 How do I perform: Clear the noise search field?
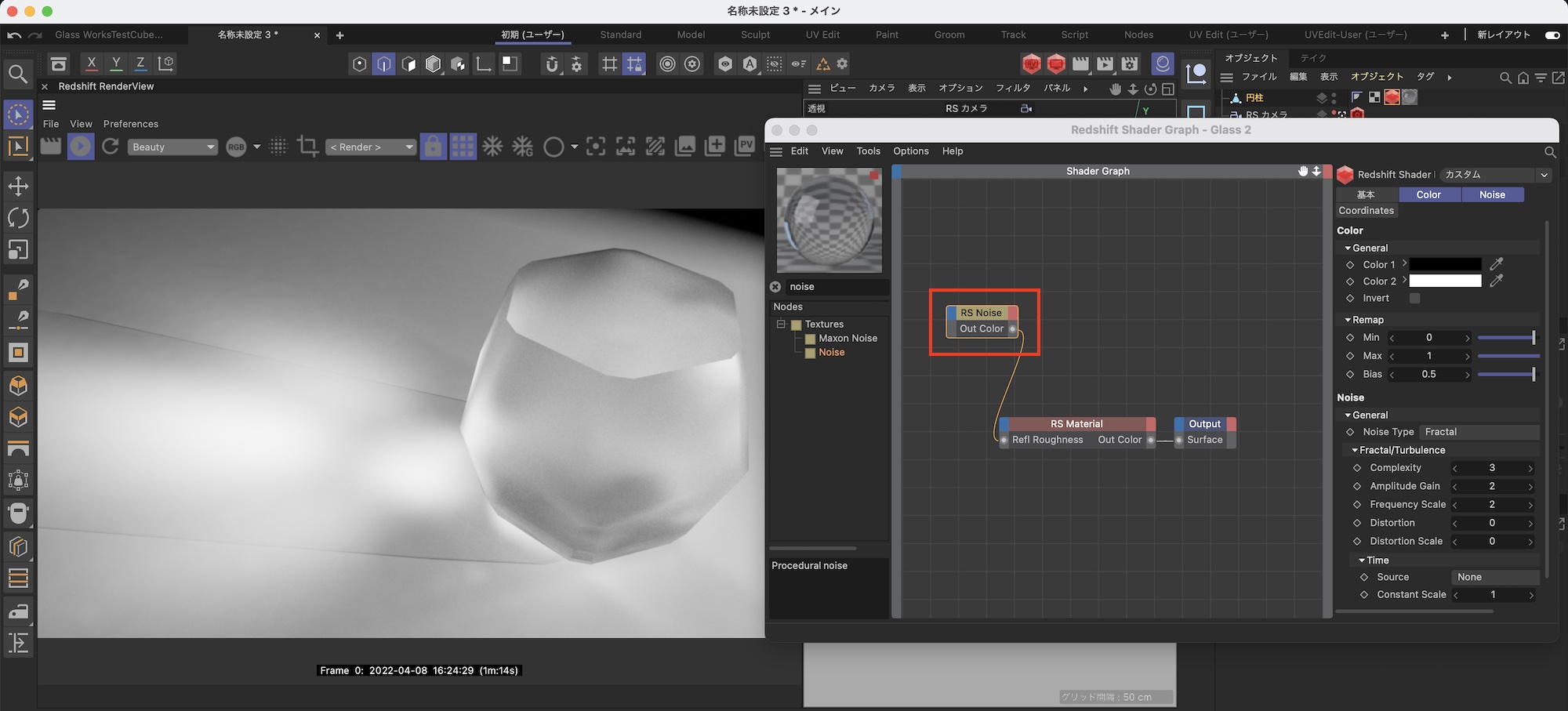click(775, 287)
